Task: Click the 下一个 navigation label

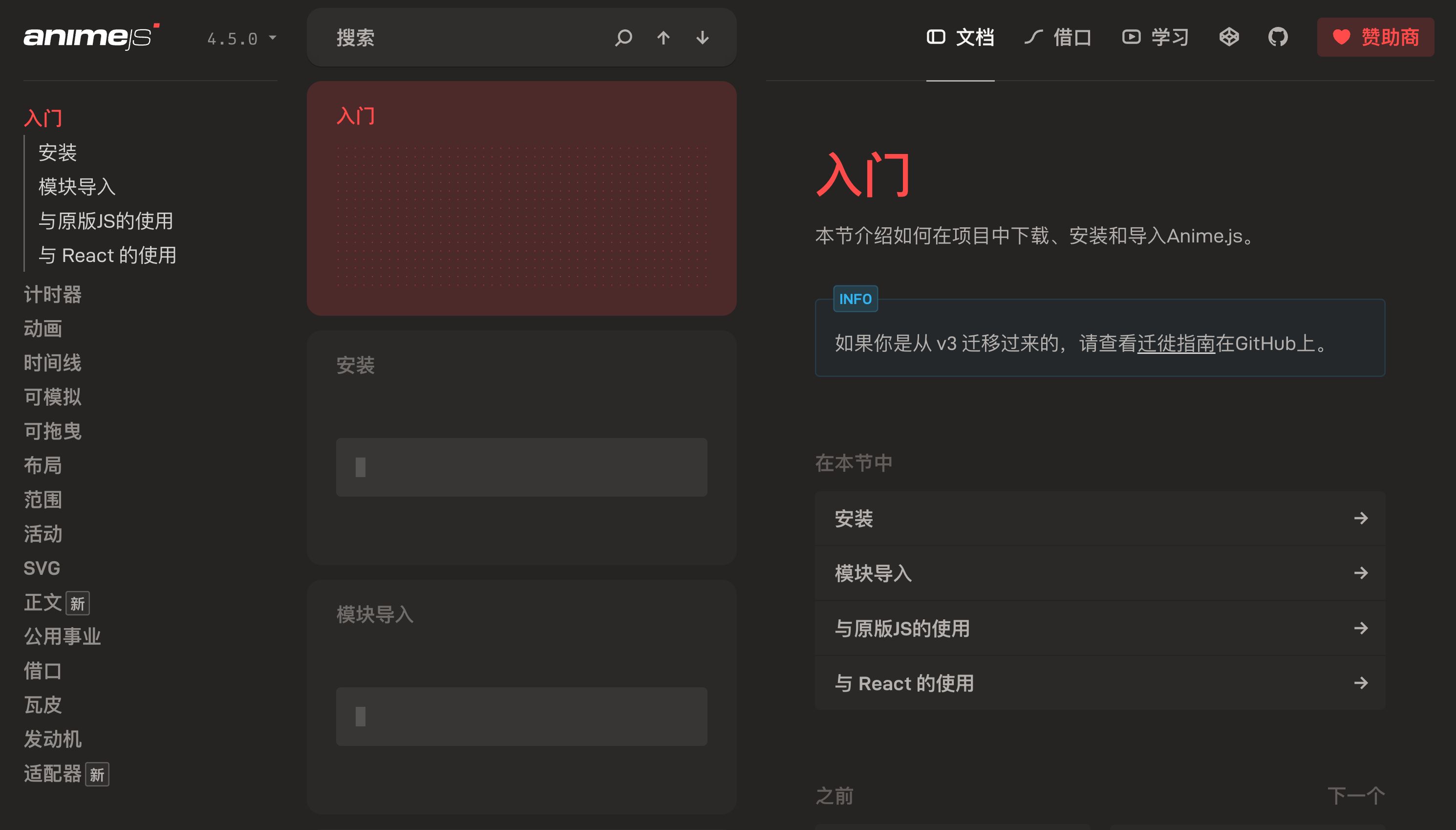Action: click(x=1356, y=796)
